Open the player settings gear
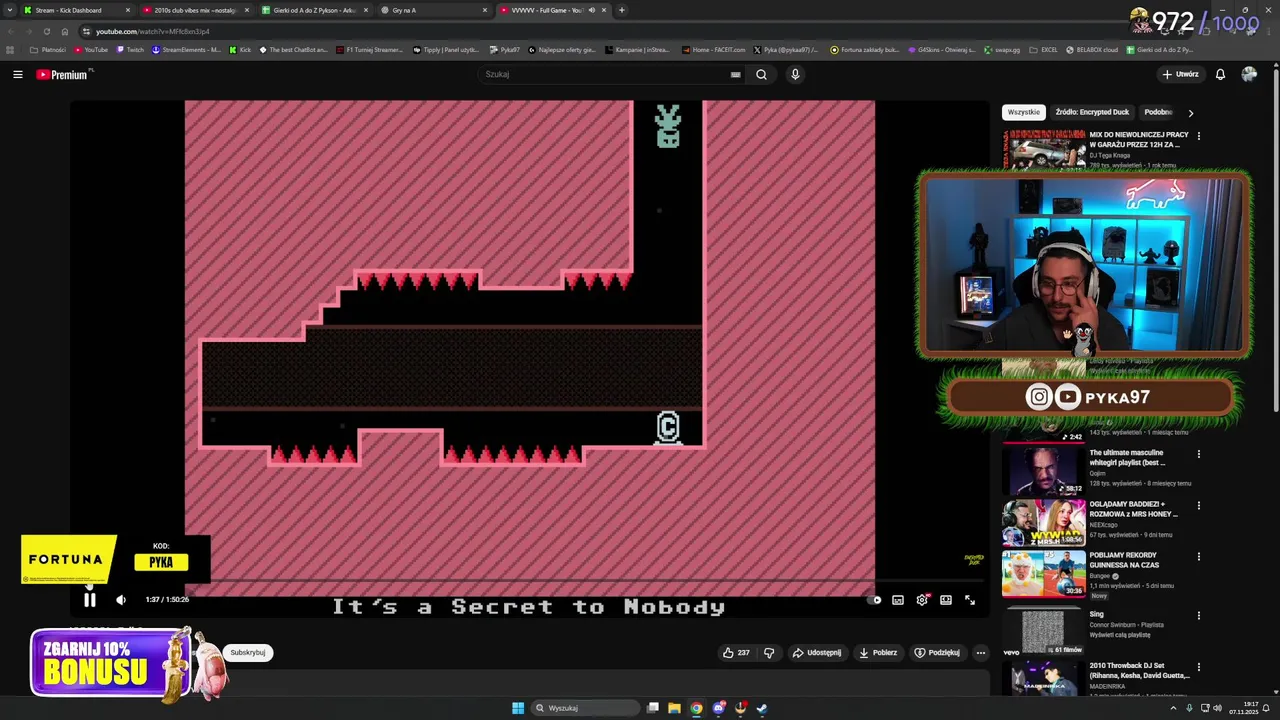Screen dimensions: 1280x720 [922, 600]
